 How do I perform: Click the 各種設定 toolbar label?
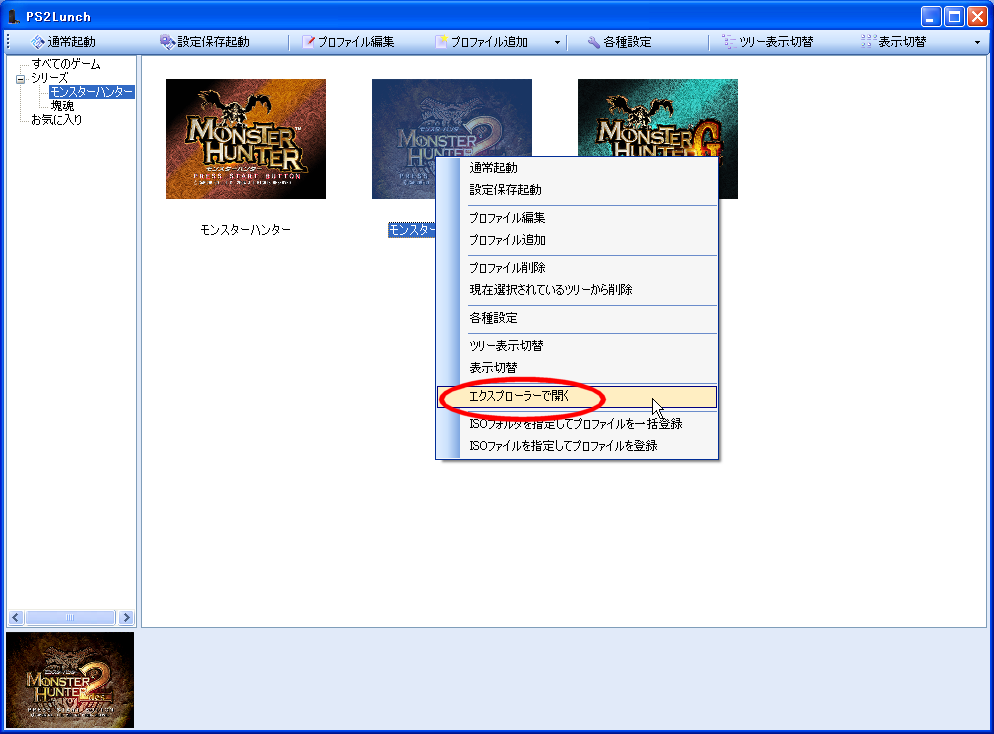[x=628, y=42]
